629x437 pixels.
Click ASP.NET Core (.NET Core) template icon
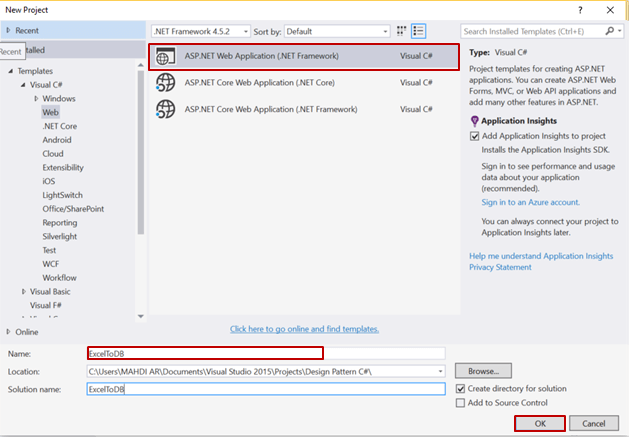click(x=166, y=83)
